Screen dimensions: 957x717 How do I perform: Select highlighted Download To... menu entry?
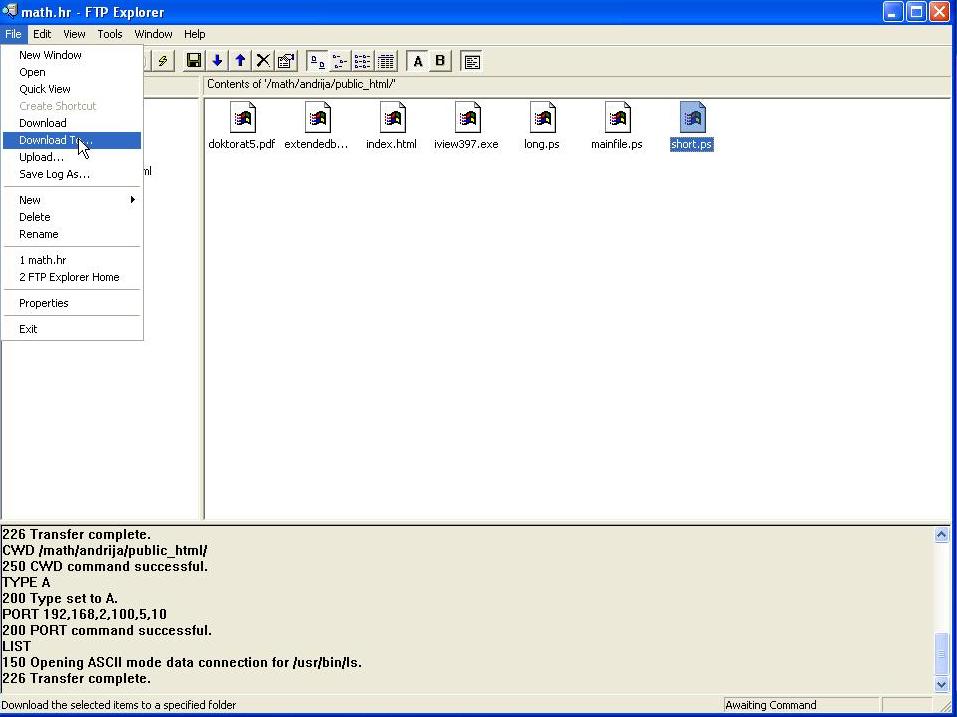pyautogui.click(x=72, y=140)
